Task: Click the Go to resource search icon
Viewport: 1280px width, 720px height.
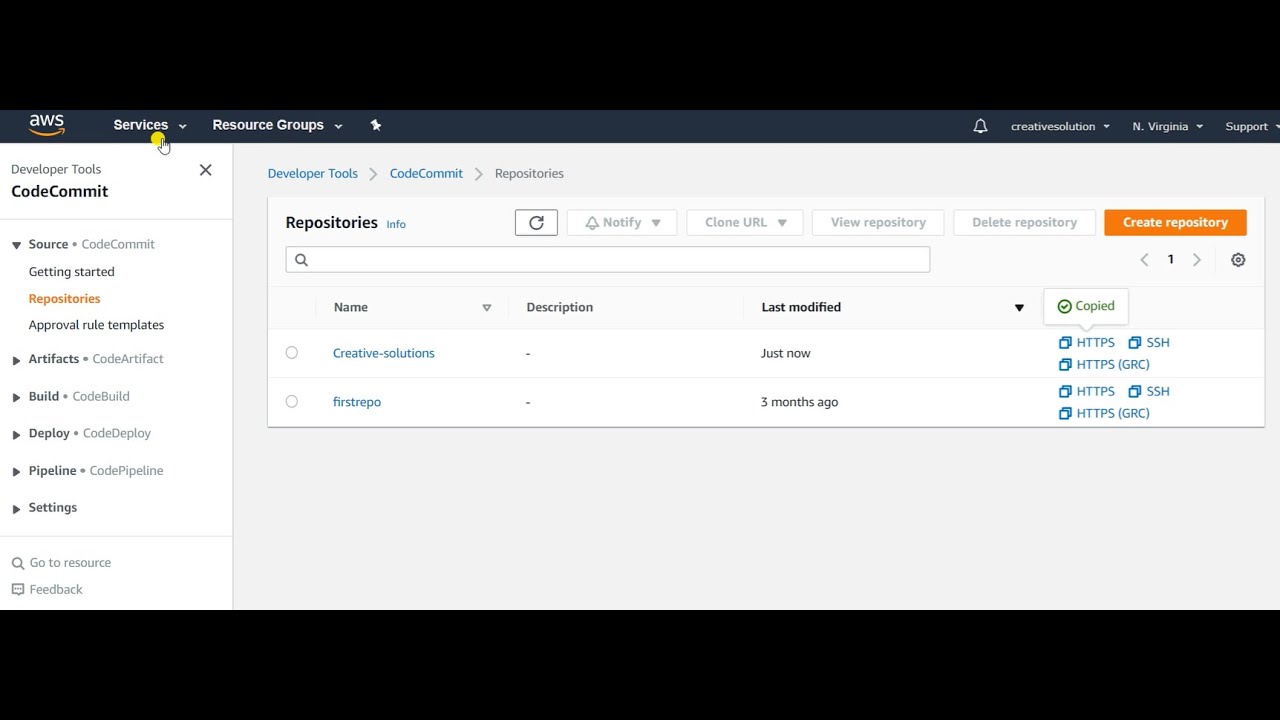Action: tap(18, 563)
